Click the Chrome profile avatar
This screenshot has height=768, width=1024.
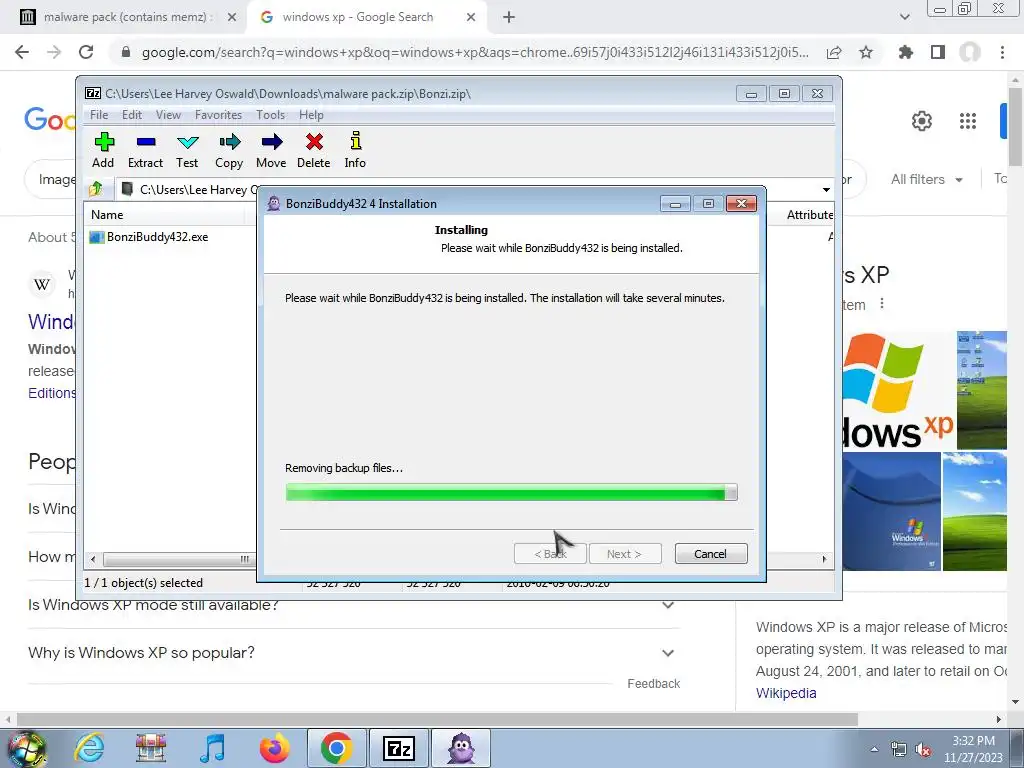click(x=970, y=52)
